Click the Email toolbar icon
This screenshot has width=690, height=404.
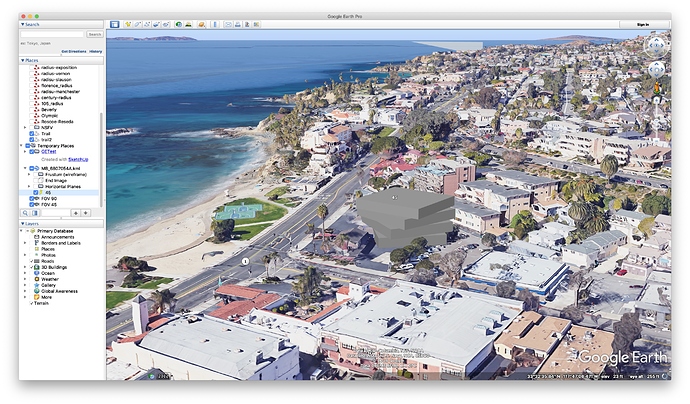click(228, 24)
